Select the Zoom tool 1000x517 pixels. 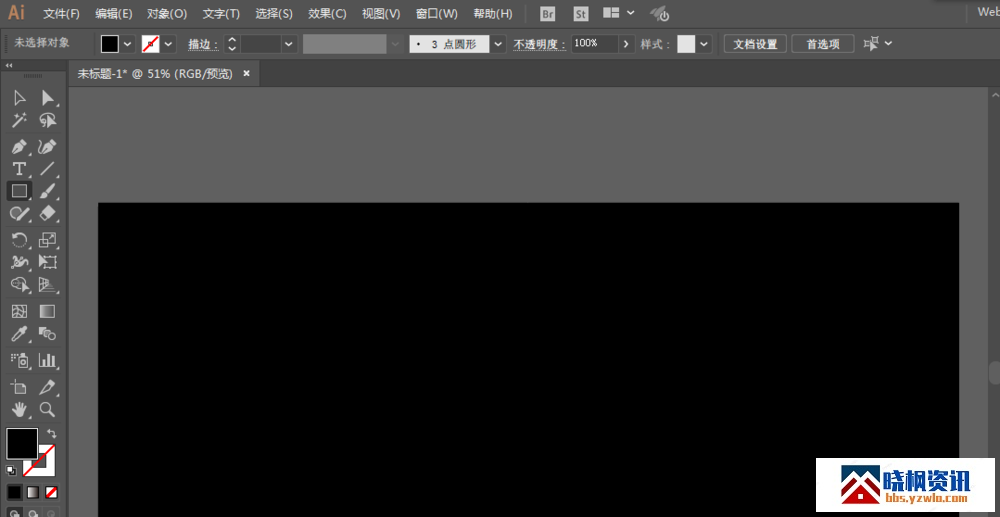pyautogui.click(x=47, y=409)
